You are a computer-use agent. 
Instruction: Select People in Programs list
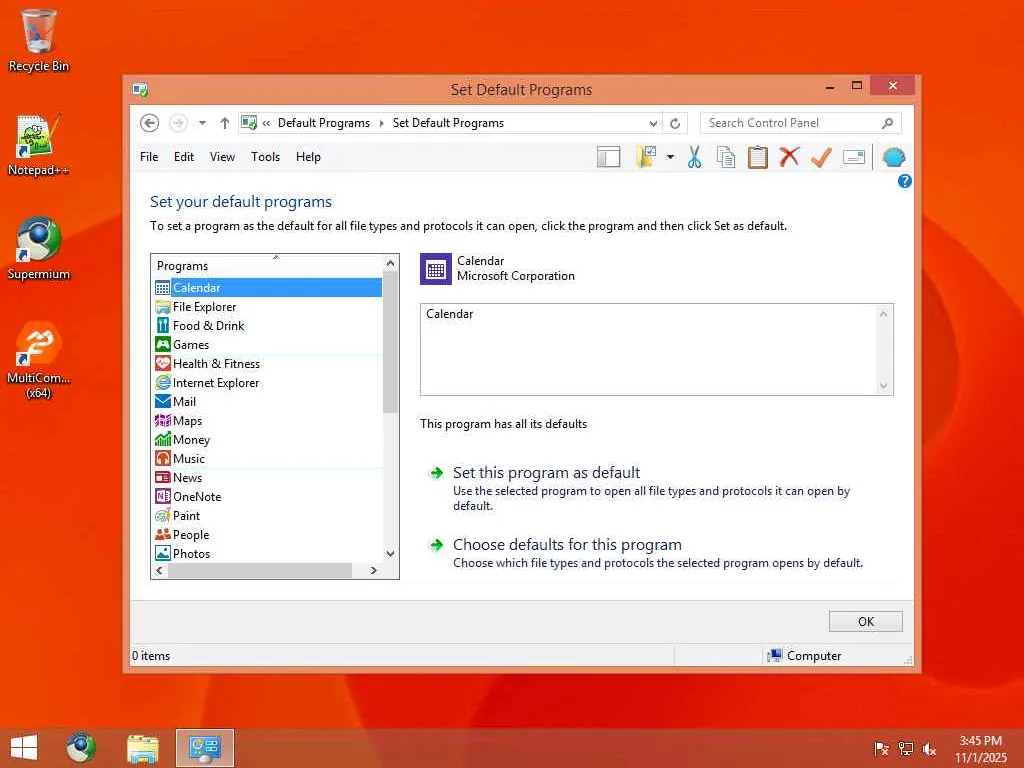(268, 534)
